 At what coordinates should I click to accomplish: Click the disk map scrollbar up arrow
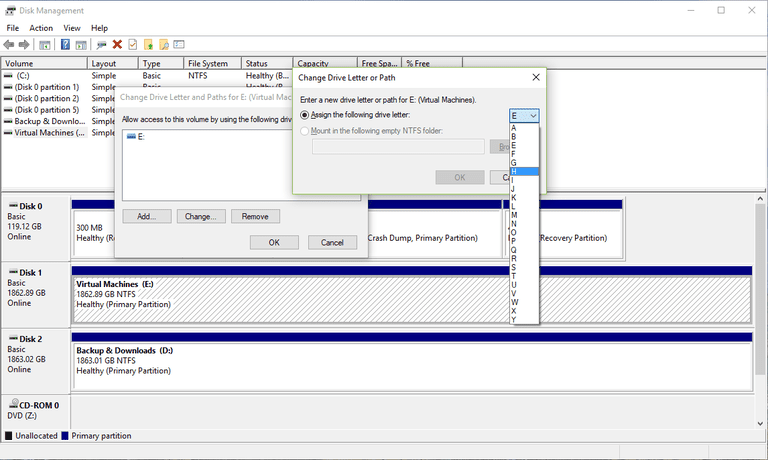tap(760, 199)
